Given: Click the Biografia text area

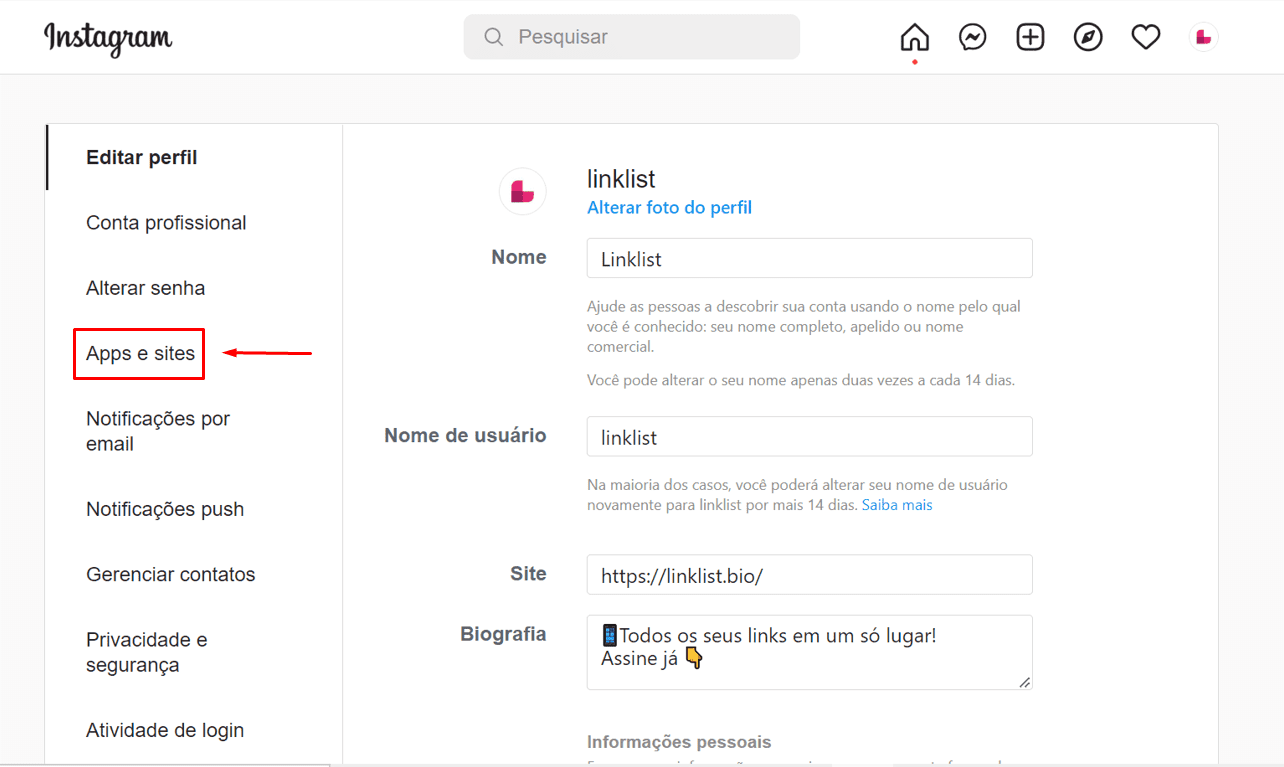Looking at the screenshot, I should [x=809, y=652].
